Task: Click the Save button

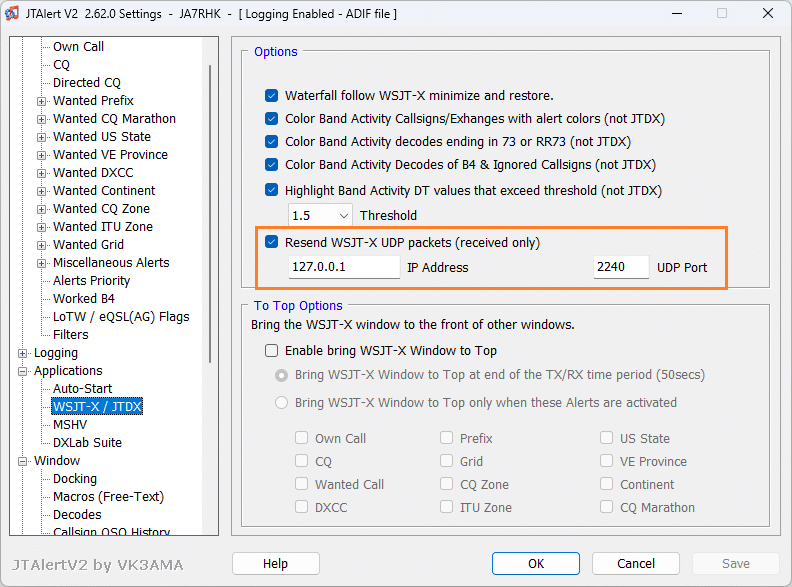Action: pos(735,563)
